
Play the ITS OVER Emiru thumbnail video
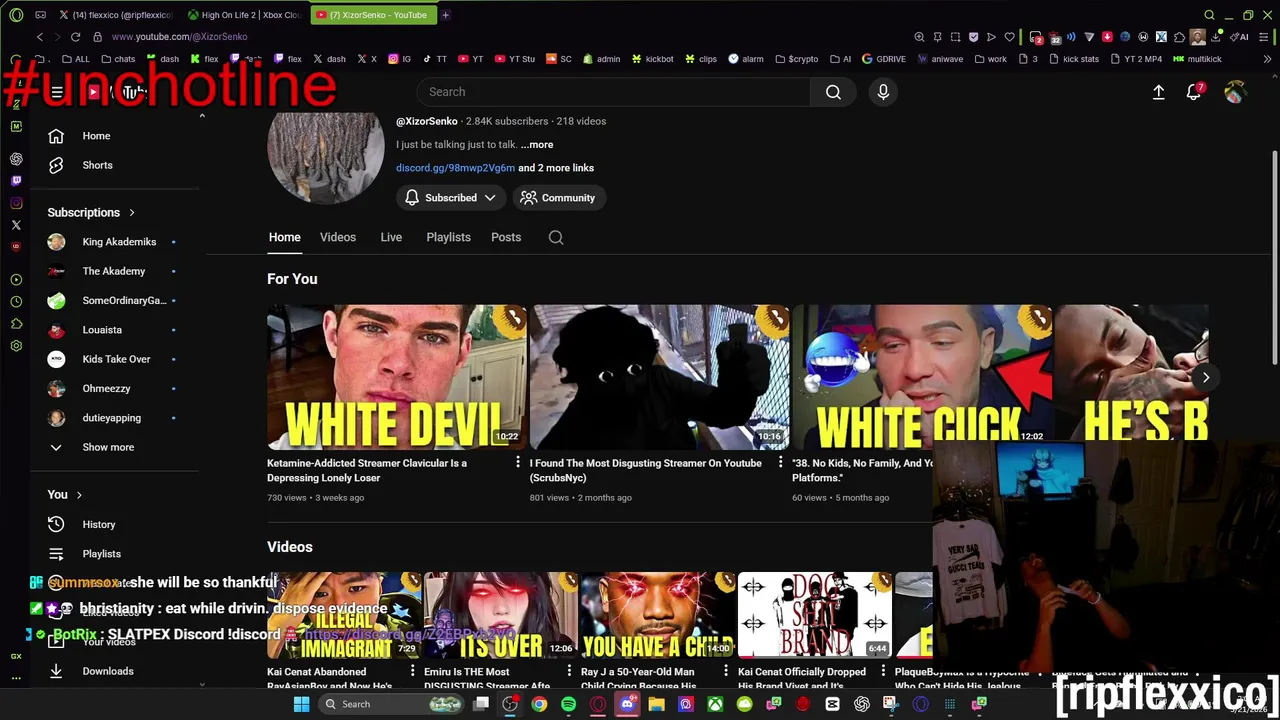500,615
